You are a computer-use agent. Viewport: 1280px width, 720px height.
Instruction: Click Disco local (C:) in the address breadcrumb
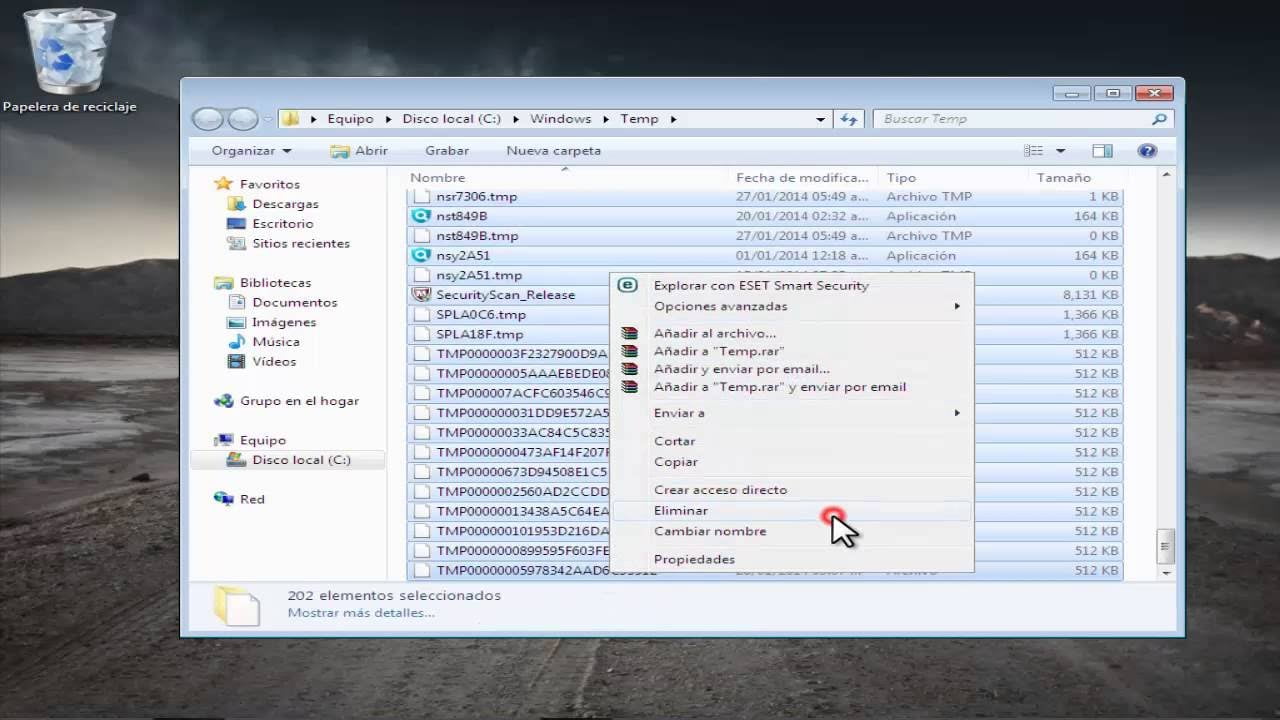[451, 119]
